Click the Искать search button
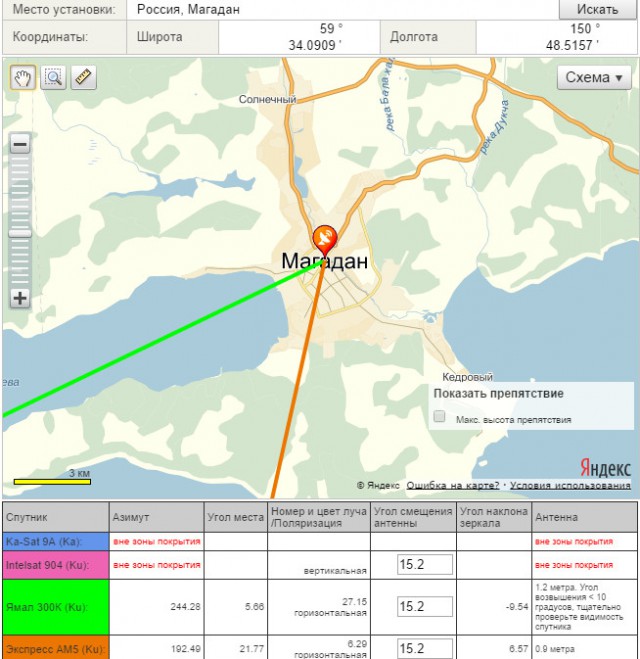This screenshot has height=659, width=640. pos(598,9)
